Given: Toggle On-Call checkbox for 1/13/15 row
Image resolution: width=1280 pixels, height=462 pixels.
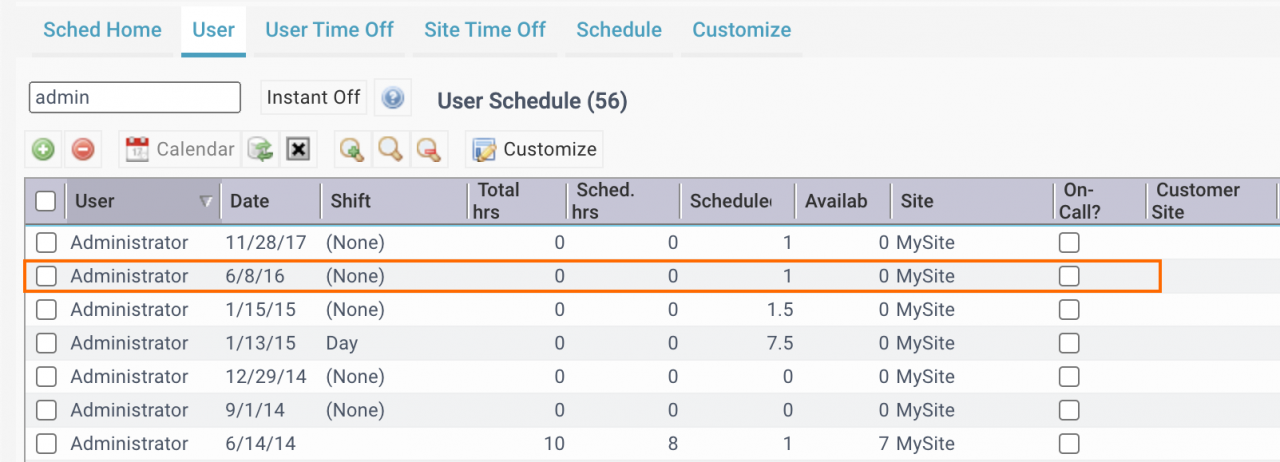Looking at the screenshot, I should point(1069,343).
